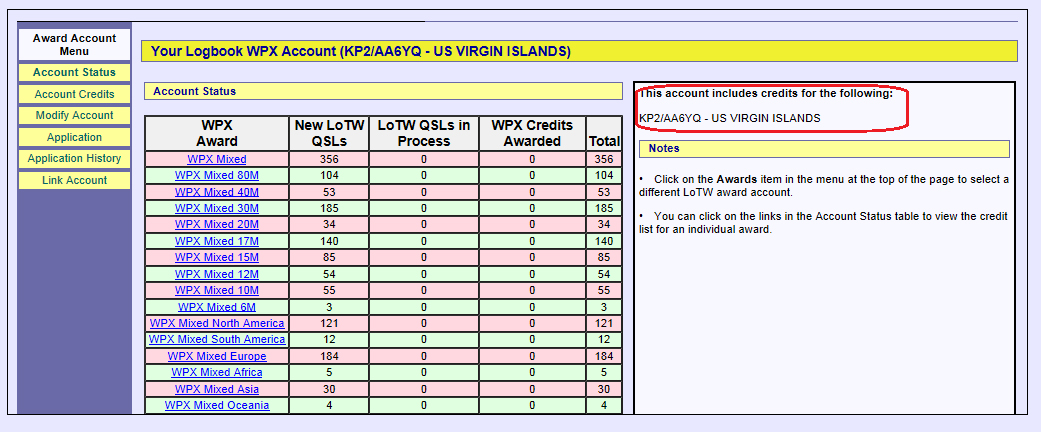Open the WPX Mixed award link
Screen dimensions: 1041x432
[x=216, y=159]
